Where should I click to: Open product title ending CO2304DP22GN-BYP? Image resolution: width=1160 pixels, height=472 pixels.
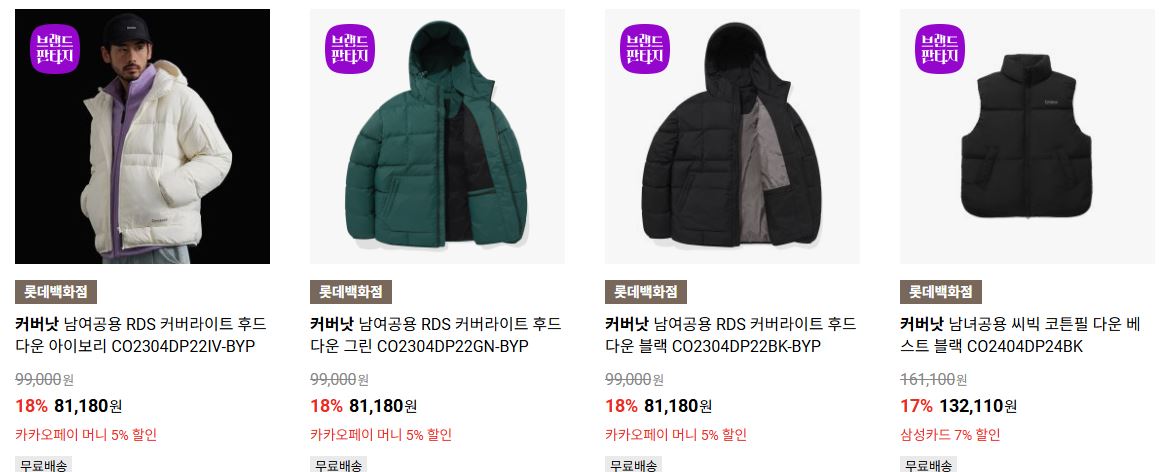point(436,335)
